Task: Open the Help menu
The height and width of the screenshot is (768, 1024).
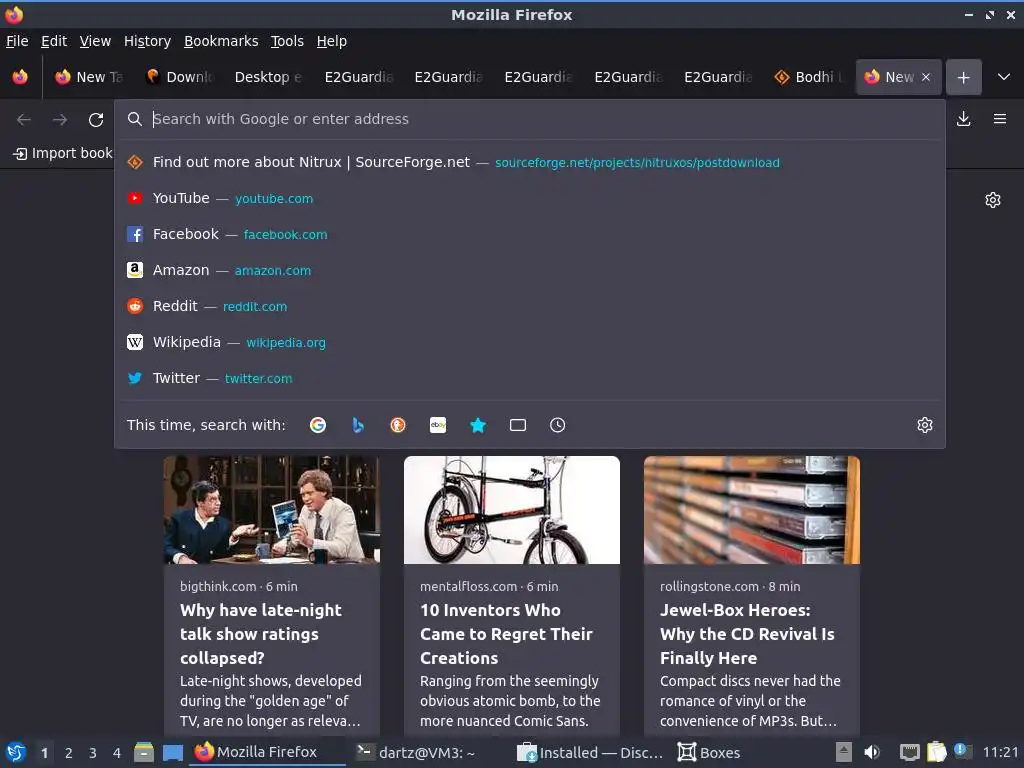Action: pos(332,41)
